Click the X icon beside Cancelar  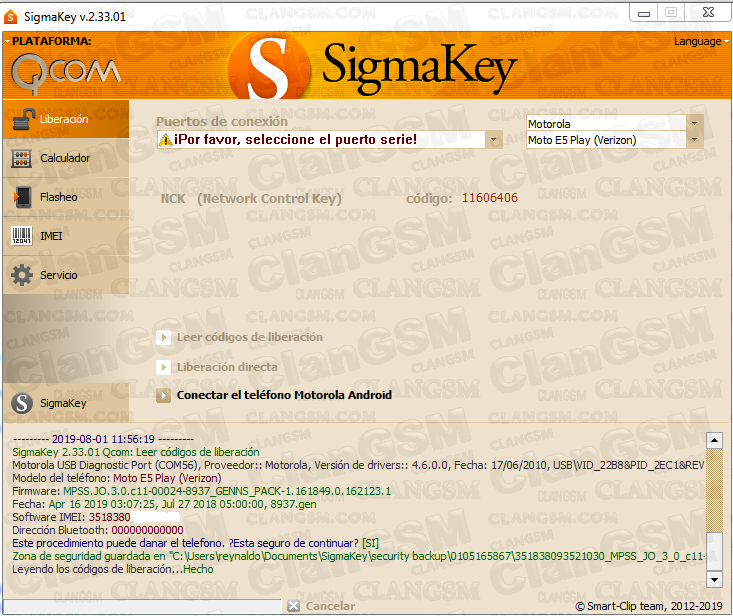coord(294,606)
